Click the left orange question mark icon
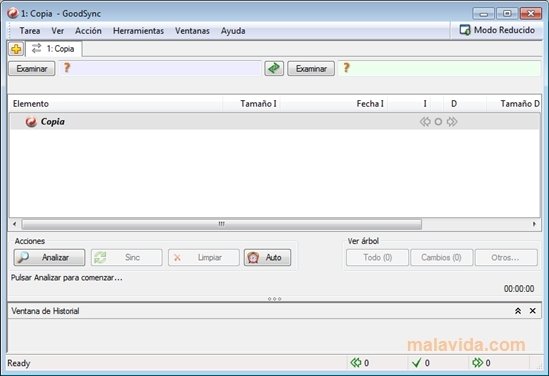Viewport: 549px width, 376px height. coord(67,68)
